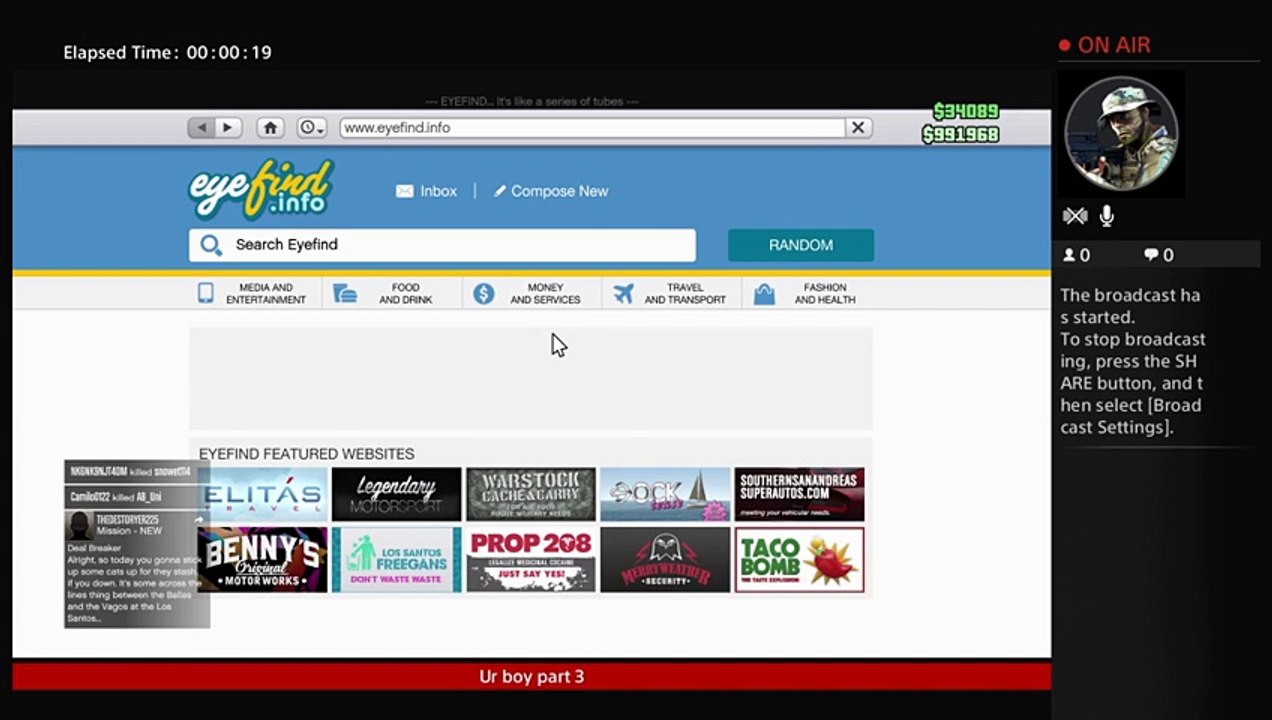Open the Elitas Travel website tile

point(262,494)
